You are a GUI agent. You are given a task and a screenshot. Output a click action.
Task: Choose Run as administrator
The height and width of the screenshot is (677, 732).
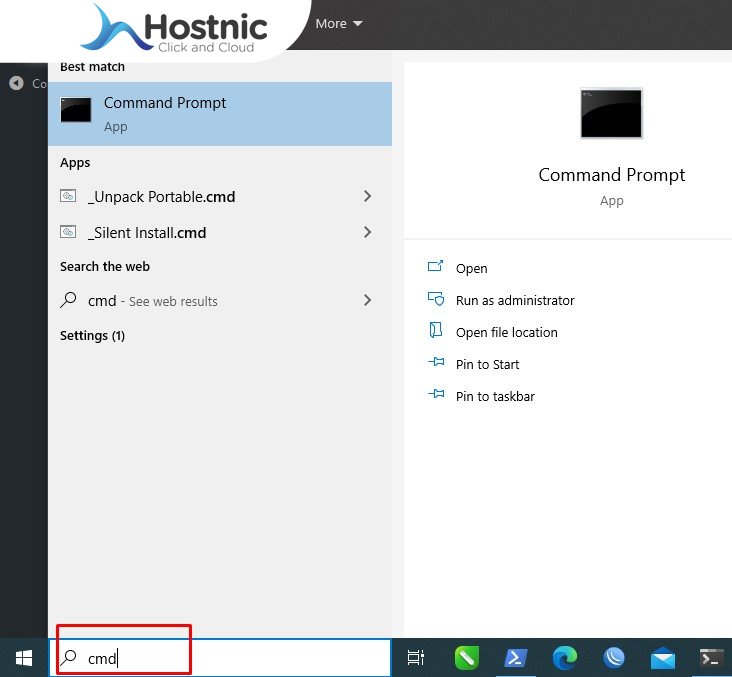(x=514, y=300)
